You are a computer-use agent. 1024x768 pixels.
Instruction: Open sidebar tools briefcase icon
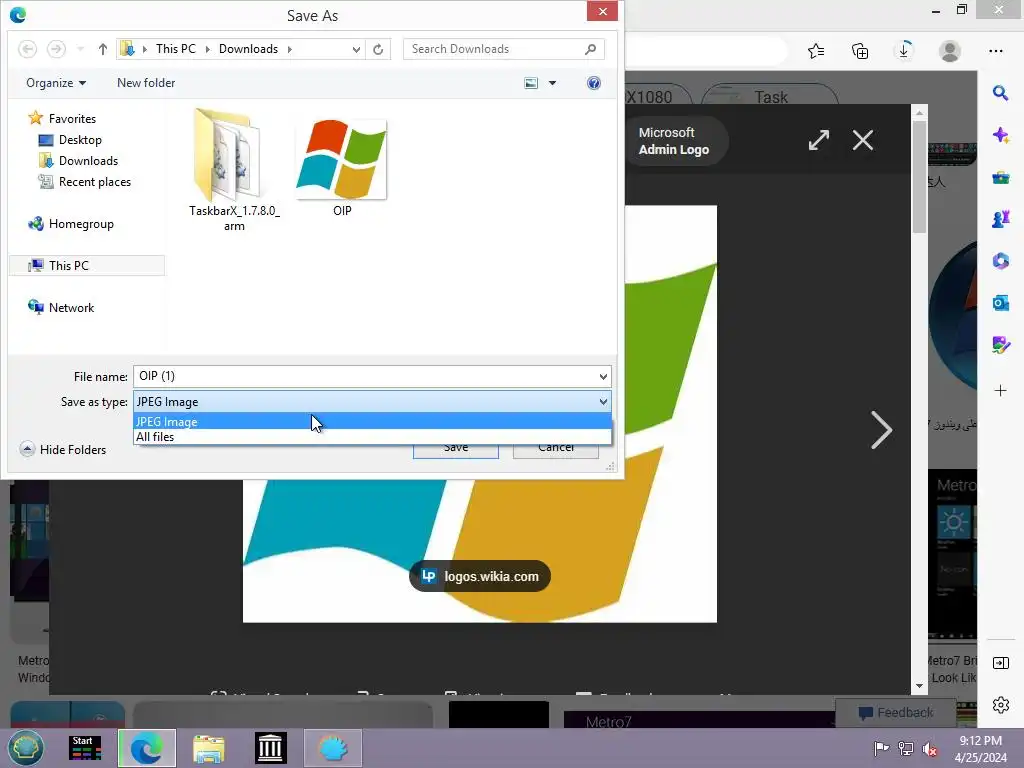point(1000,177)
